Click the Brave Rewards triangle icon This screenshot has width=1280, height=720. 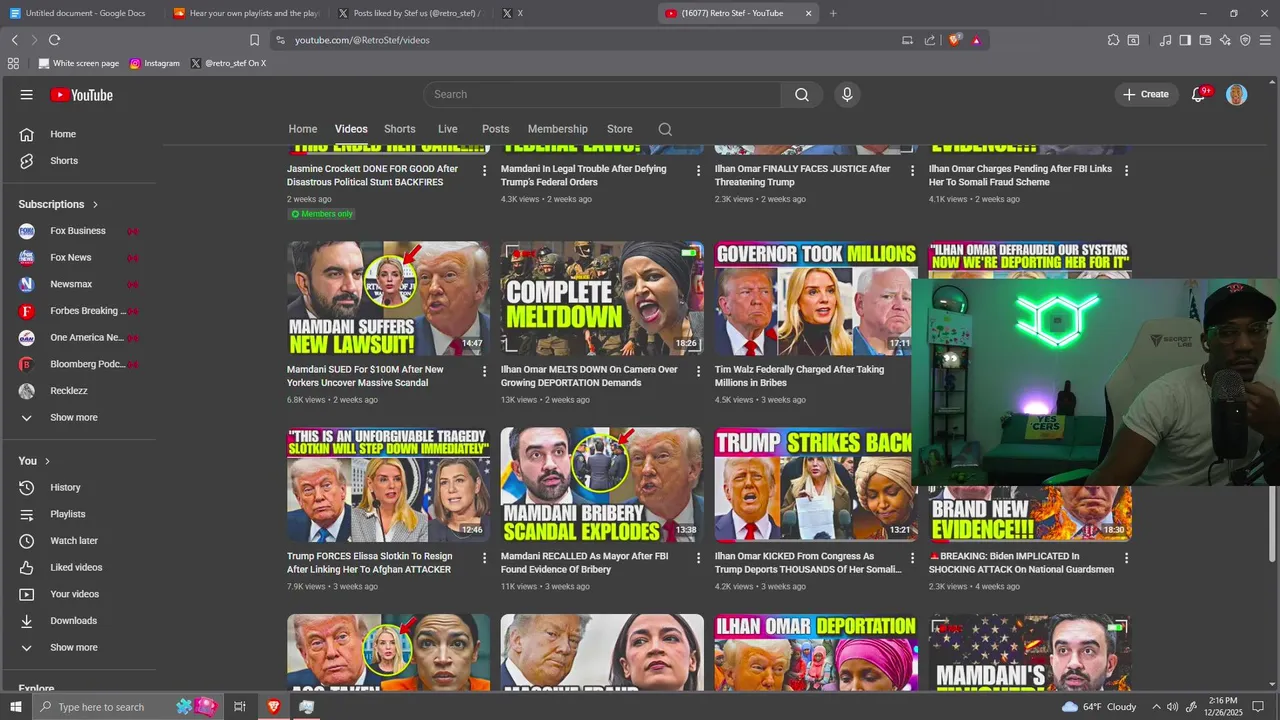coord(976,40)
